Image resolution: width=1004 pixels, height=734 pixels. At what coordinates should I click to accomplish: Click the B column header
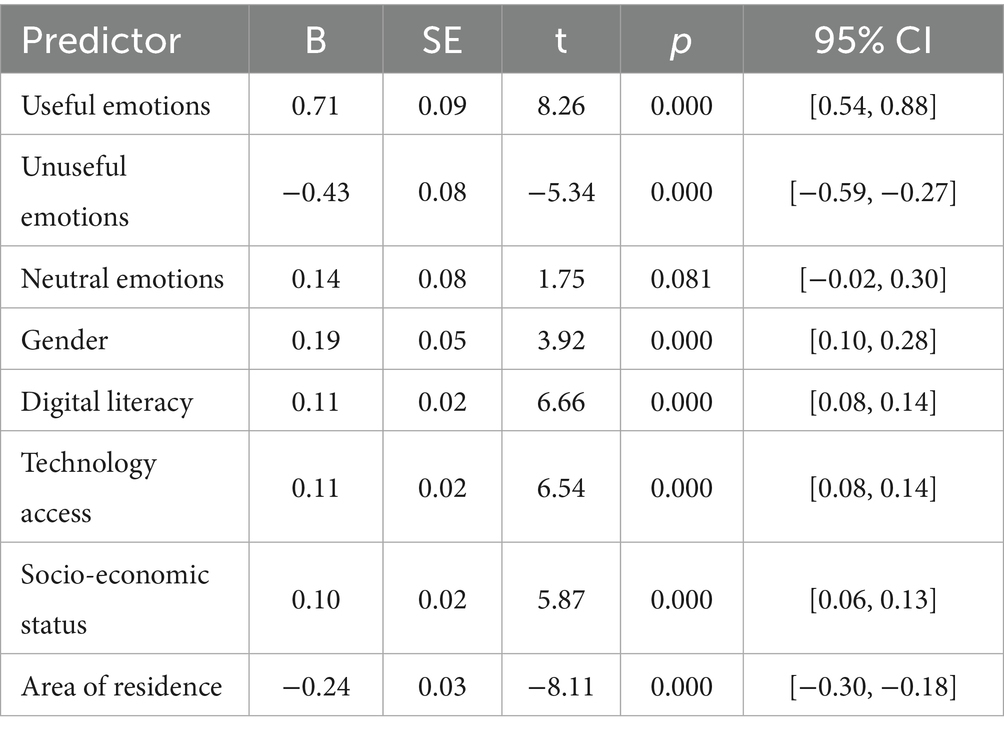coord(315,40)
